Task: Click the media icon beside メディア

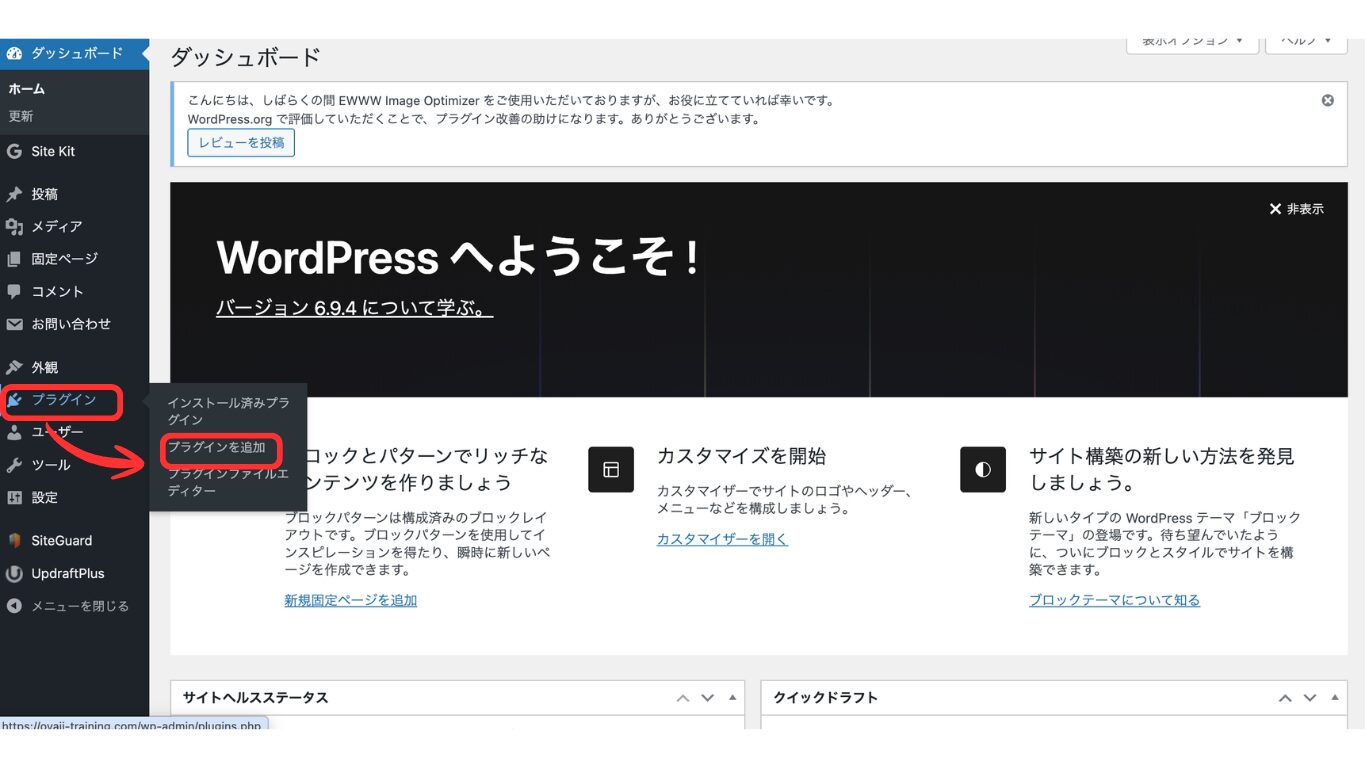Action: 14,227
